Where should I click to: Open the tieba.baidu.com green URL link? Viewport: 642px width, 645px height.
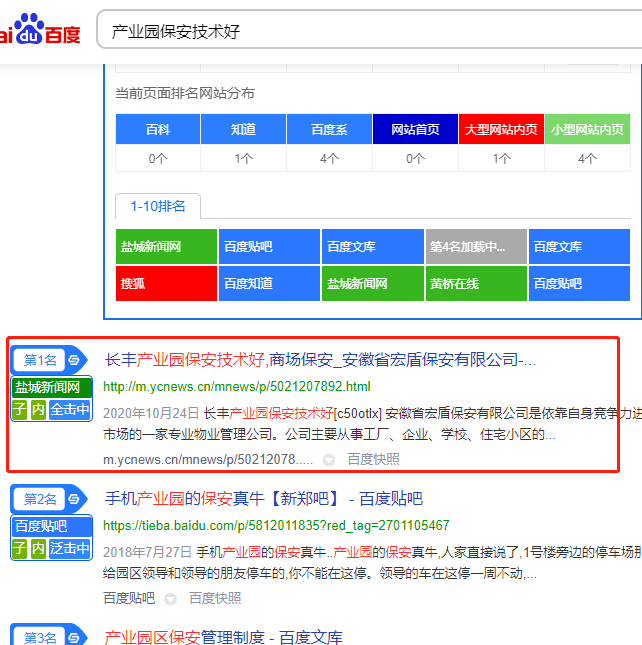276,525
